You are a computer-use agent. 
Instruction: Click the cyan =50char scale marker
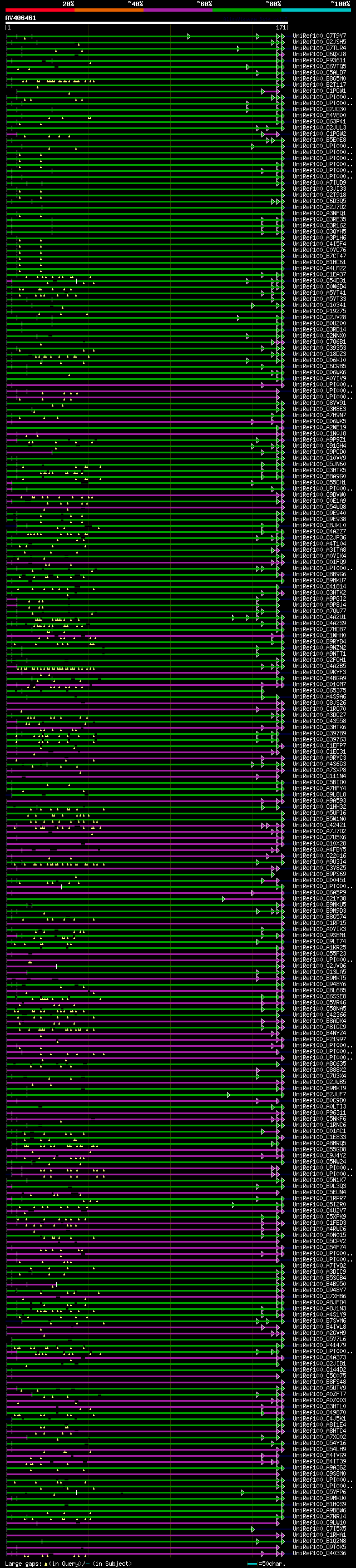tap(252, 1564)
